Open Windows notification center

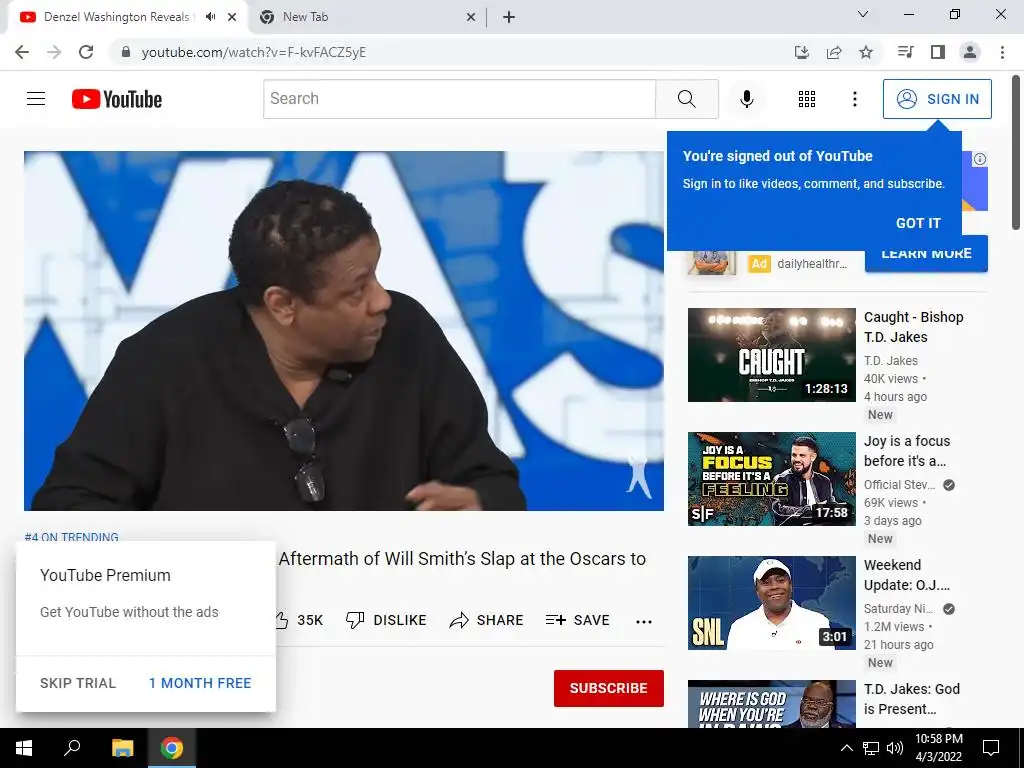click(991, 748)
